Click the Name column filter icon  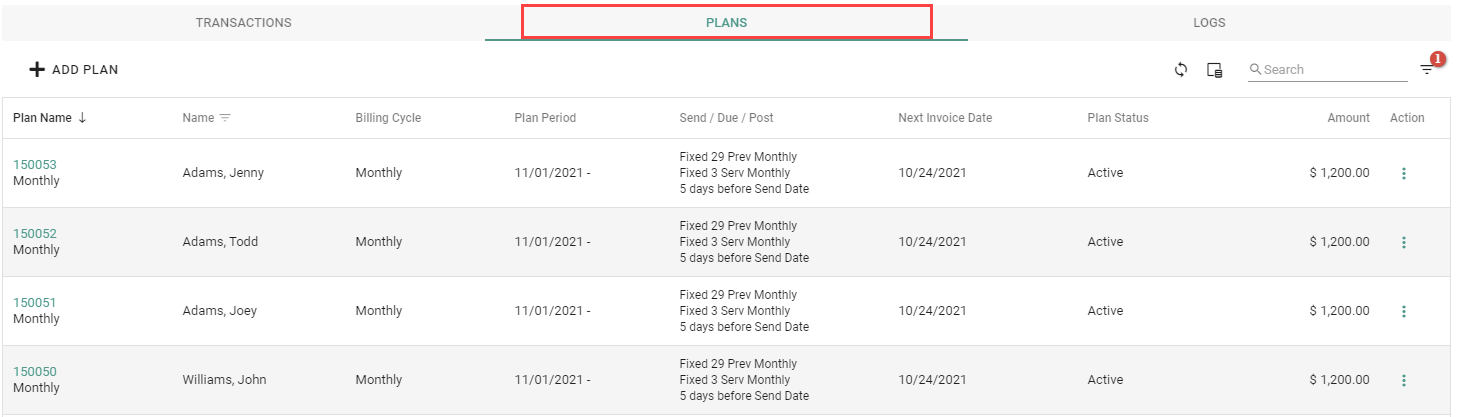(225, 118)
